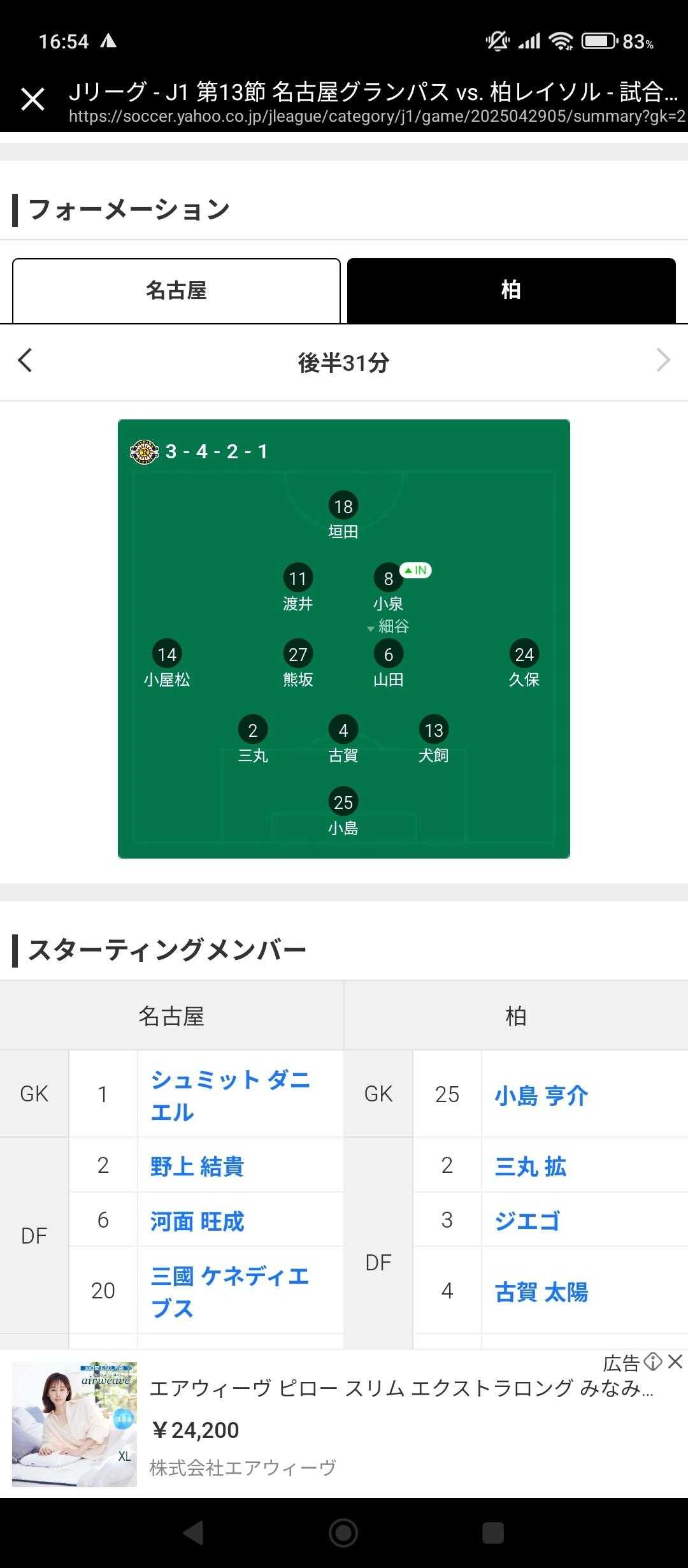Tap player number 11 渡井 marker
Viewport: 688px width, 1568px height.
click(x=297, y=578)
